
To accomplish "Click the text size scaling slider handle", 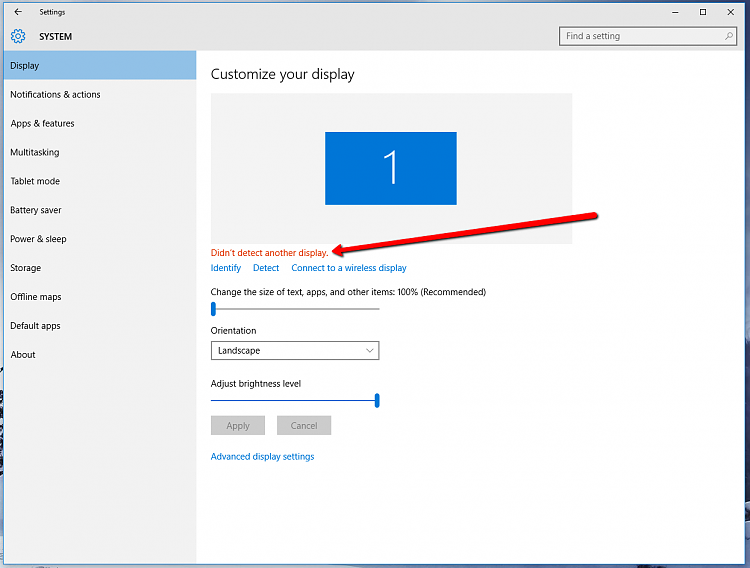I will 213,309.
